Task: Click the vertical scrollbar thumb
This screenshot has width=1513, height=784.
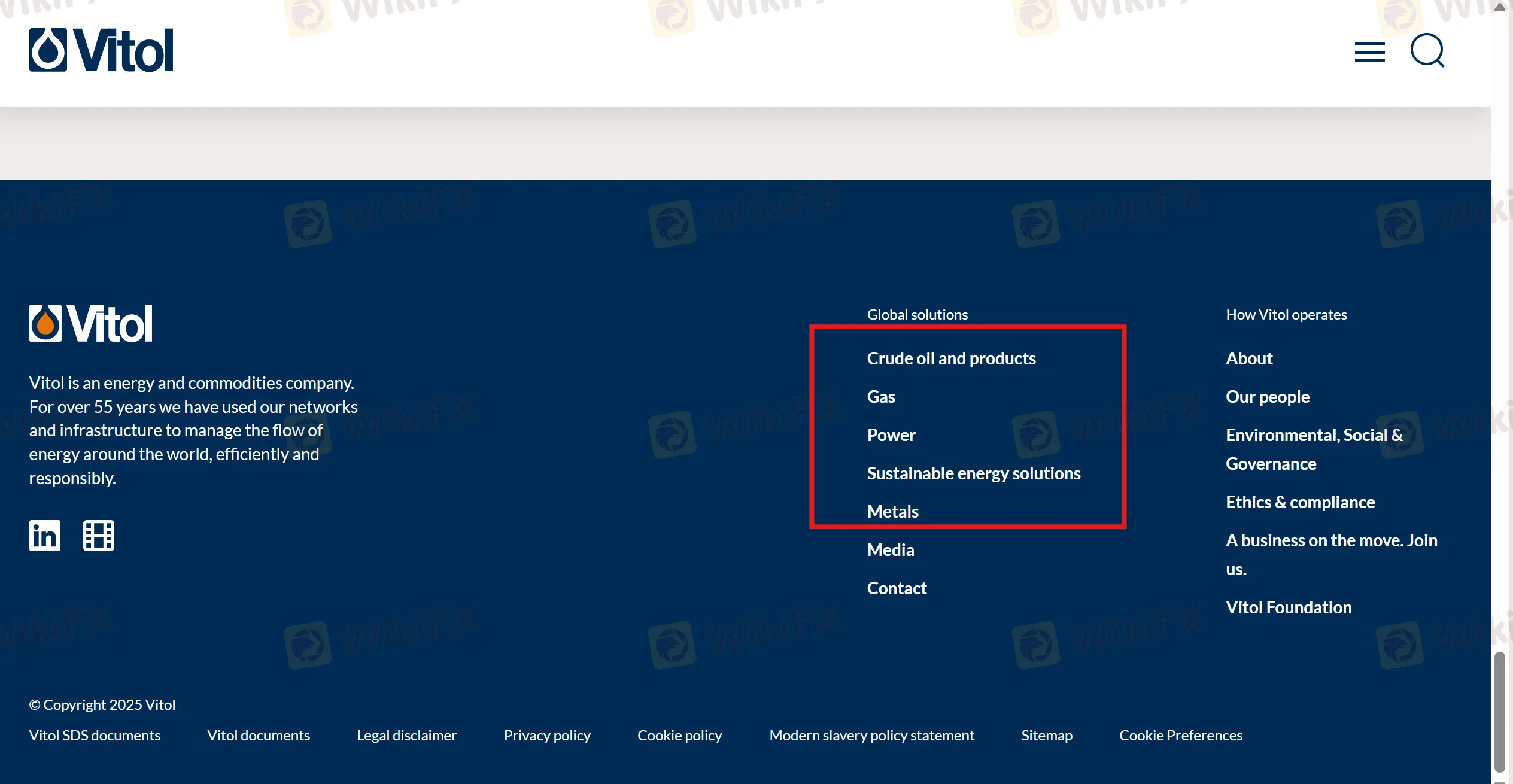Action: click(x=1499, y=711)
